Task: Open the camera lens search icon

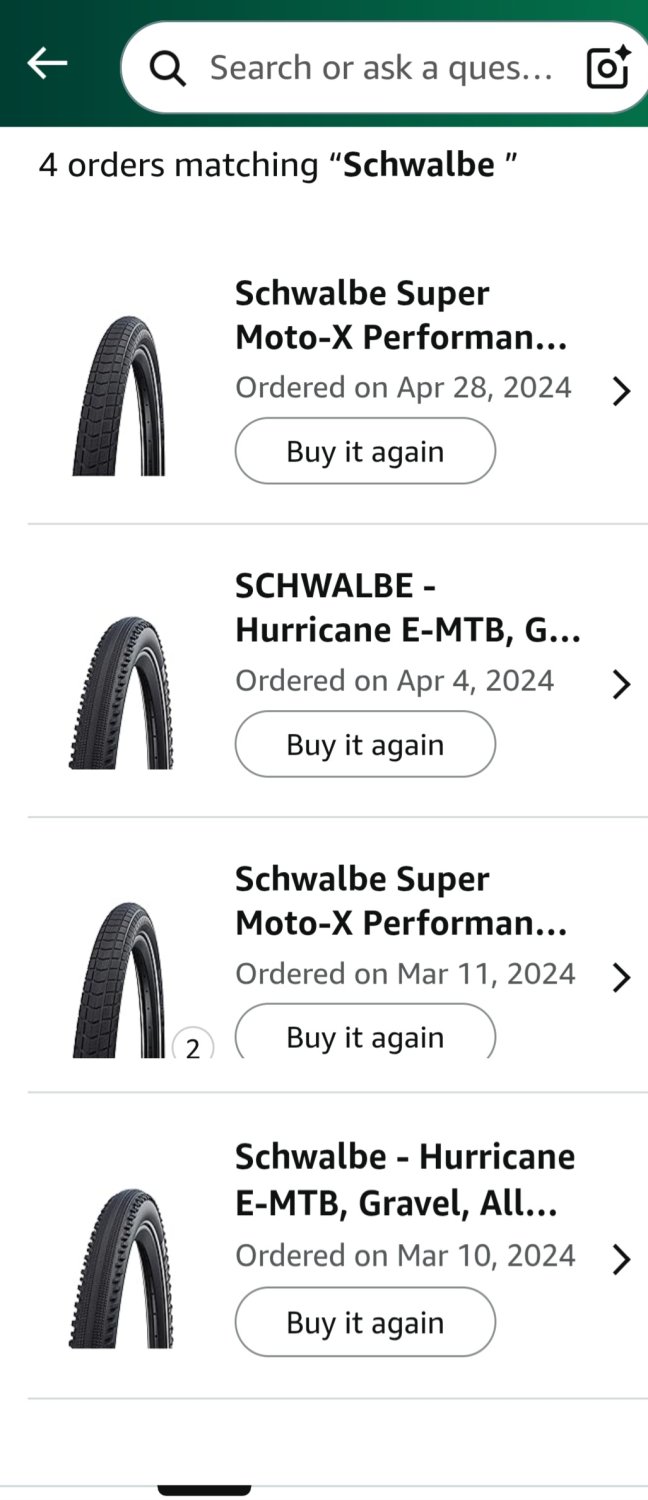Action: click(x=607, y=67)
